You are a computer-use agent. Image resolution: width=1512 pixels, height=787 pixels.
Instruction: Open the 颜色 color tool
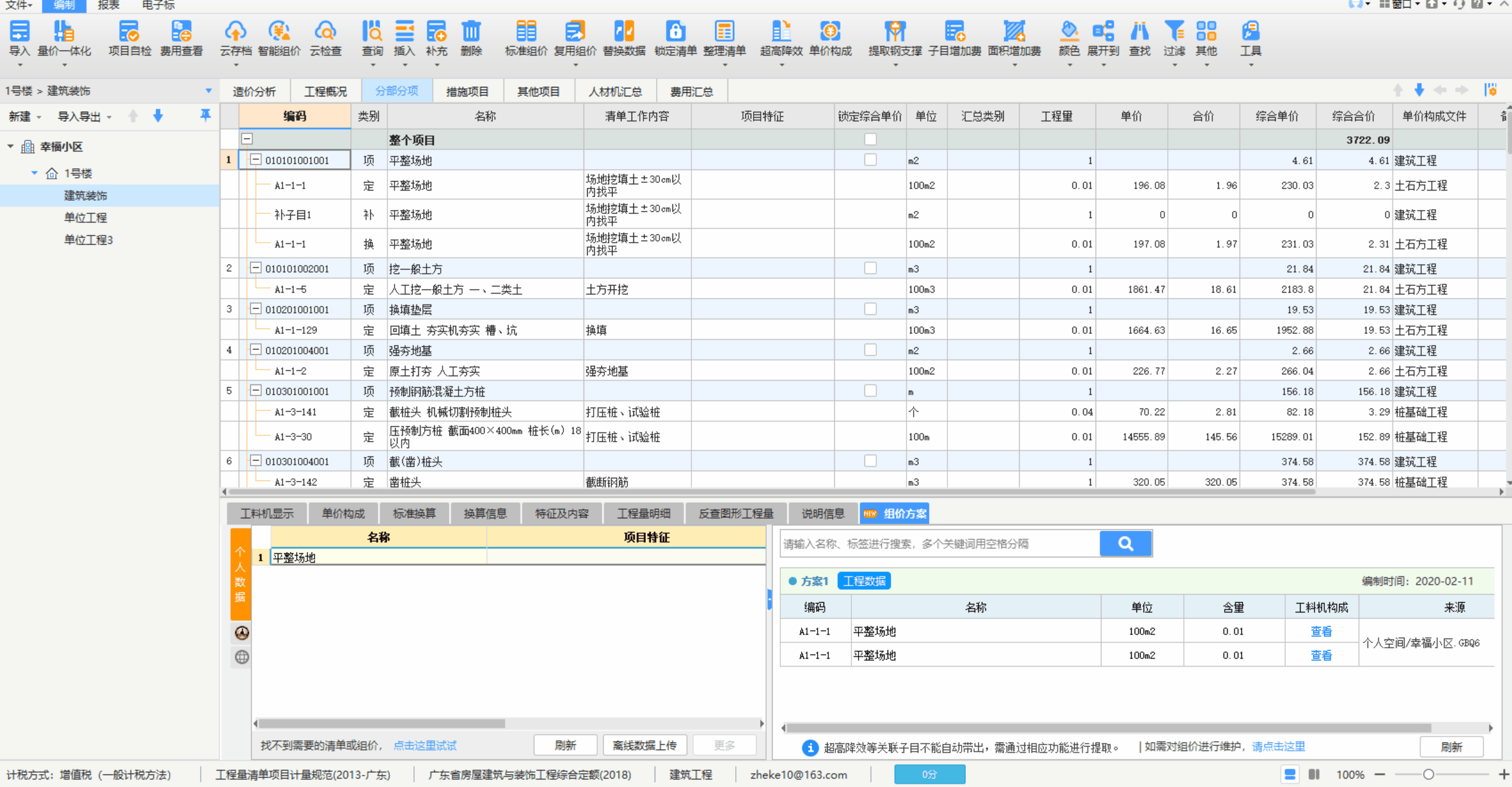click(1069, 38)
